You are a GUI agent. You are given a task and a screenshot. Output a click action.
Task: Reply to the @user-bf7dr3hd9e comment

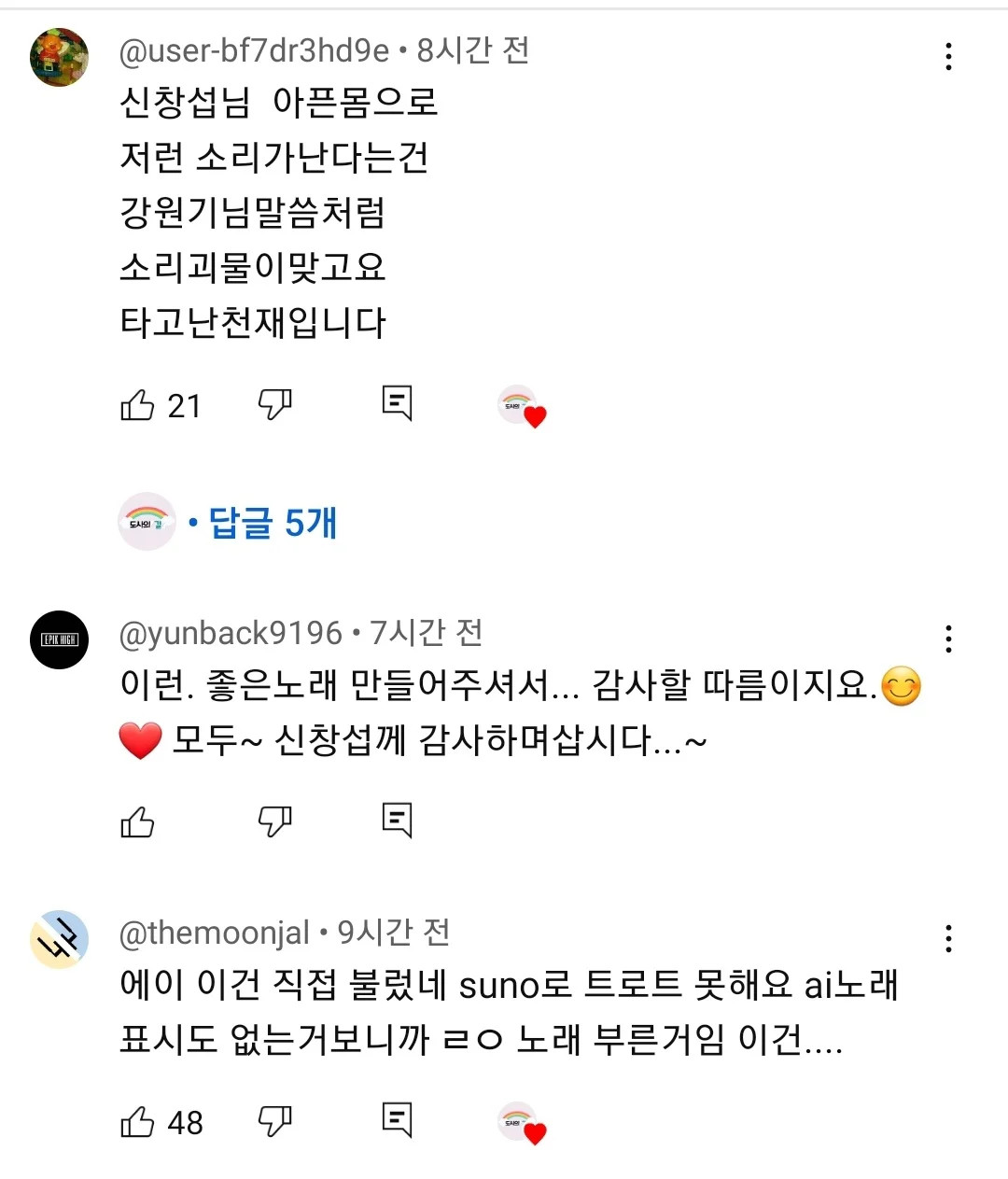pyautogui.click(x=397, y=403)
